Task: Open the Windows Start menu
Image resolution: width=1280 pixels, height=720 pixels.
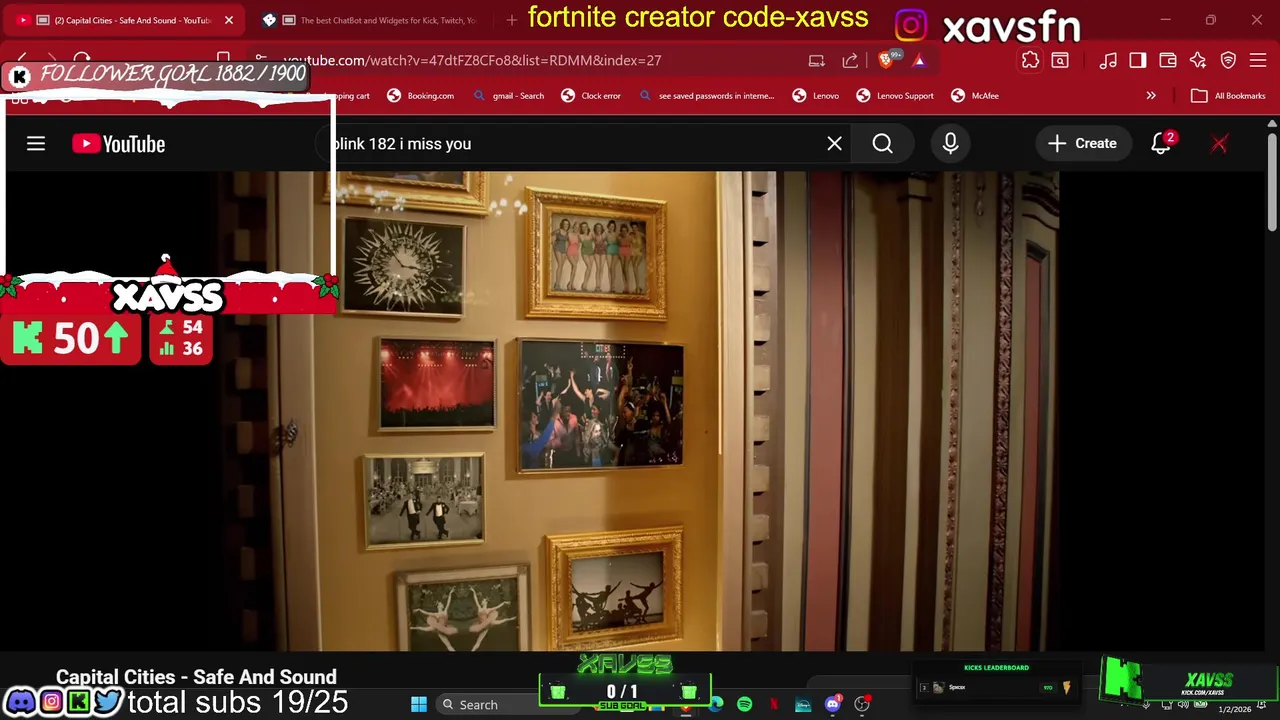Action: (419, 705)
